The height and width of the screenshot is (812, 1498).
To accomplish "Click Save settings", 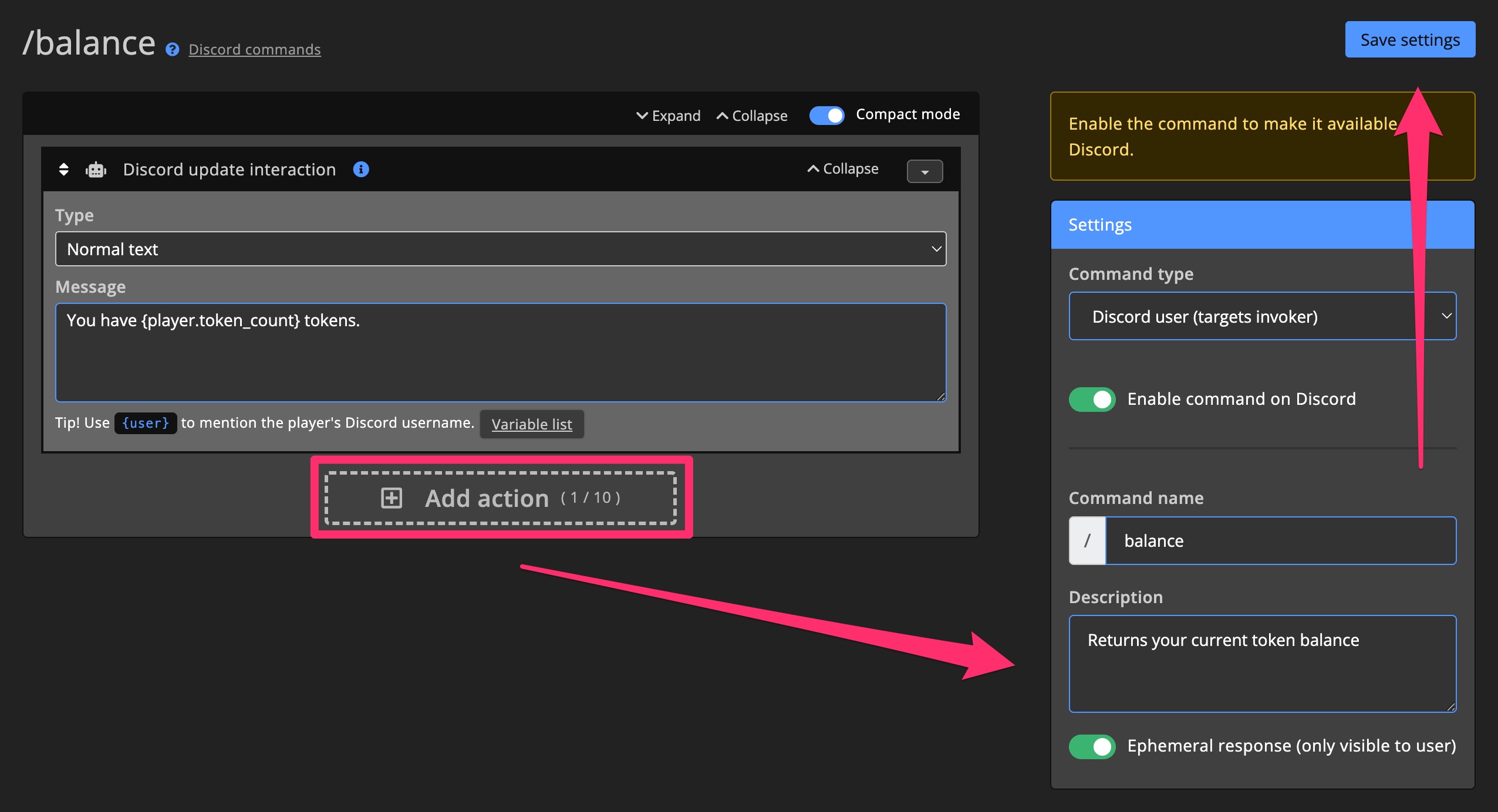I will [1409, 39].
